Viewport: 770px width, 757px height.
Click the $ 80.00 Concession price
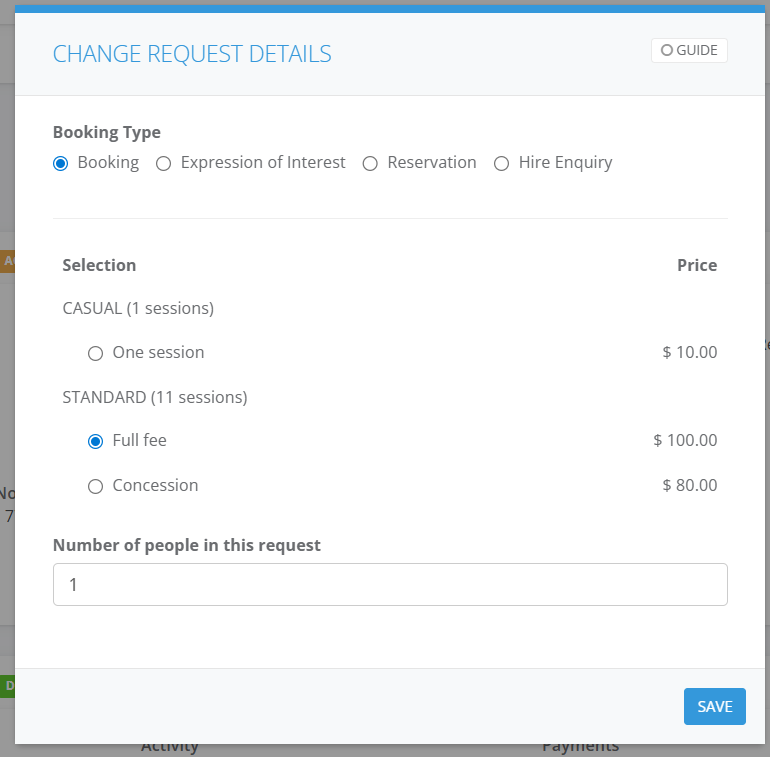[689, 485]
